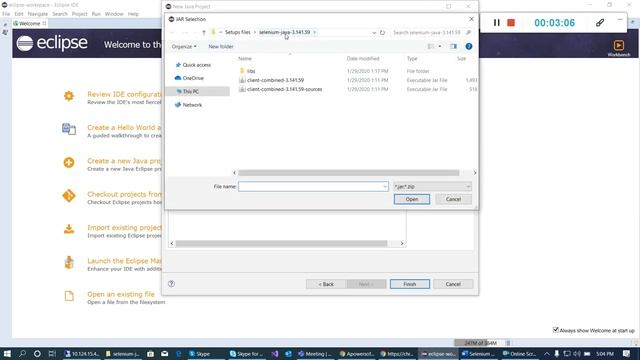Open Eclipse Window menu
The width and height of the screenshot is (640, 360).
[x=114, y=14]
